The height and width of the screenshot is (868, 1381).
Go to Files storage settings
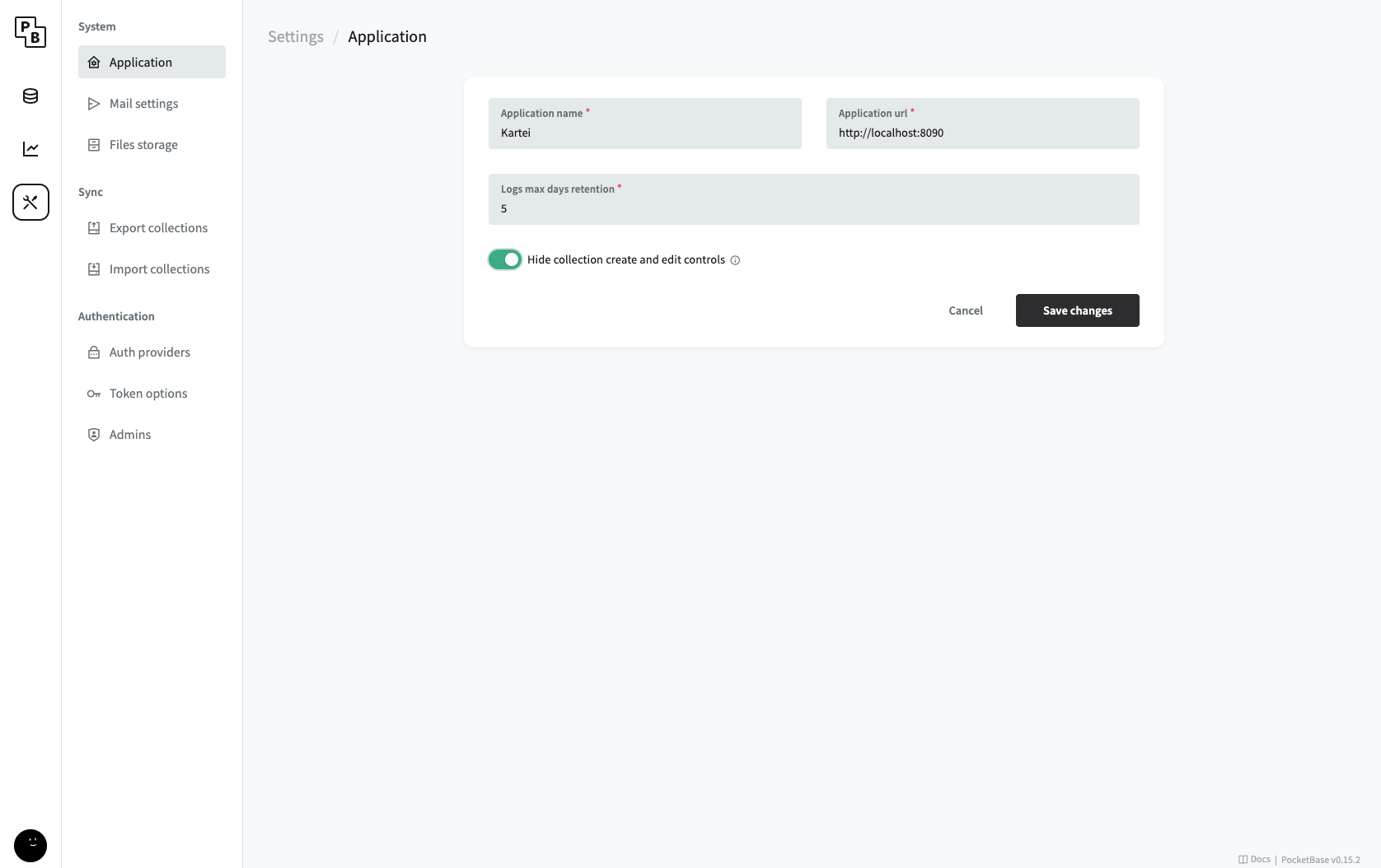pyautogui.click(x=152, y=145)
